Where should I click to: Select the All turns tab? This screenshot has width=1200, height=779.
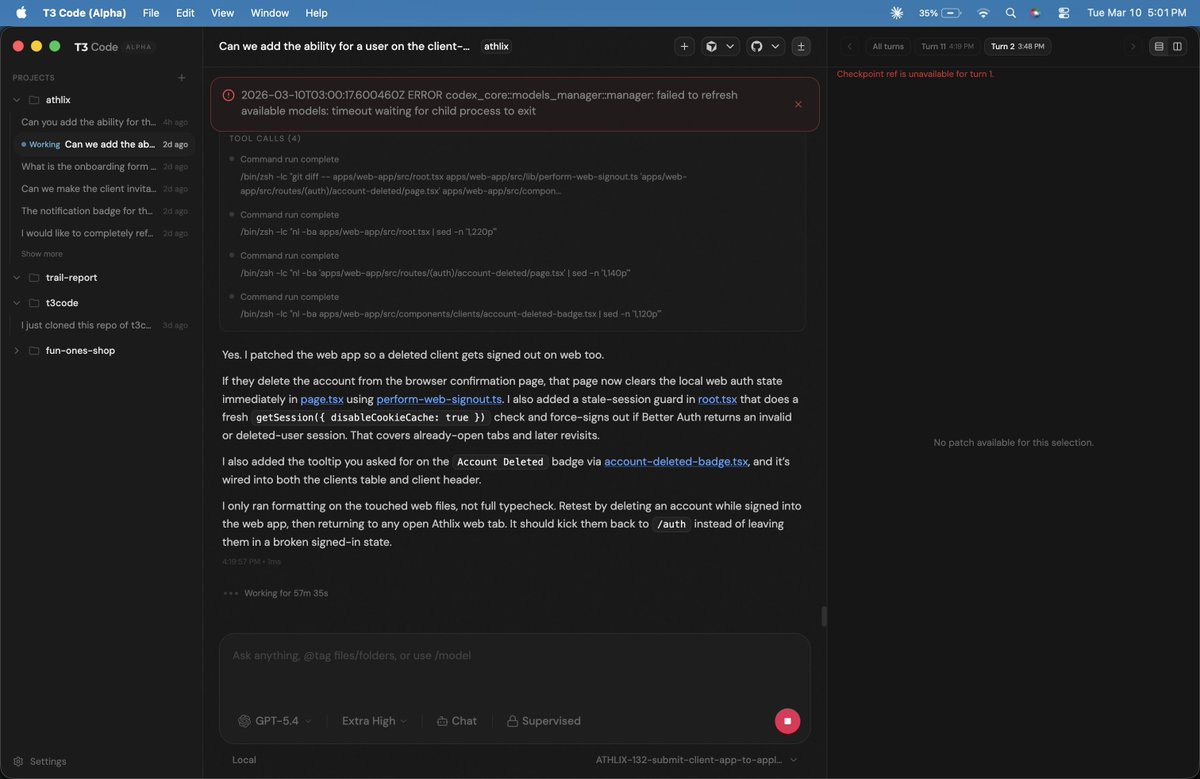tap(888, 46)
